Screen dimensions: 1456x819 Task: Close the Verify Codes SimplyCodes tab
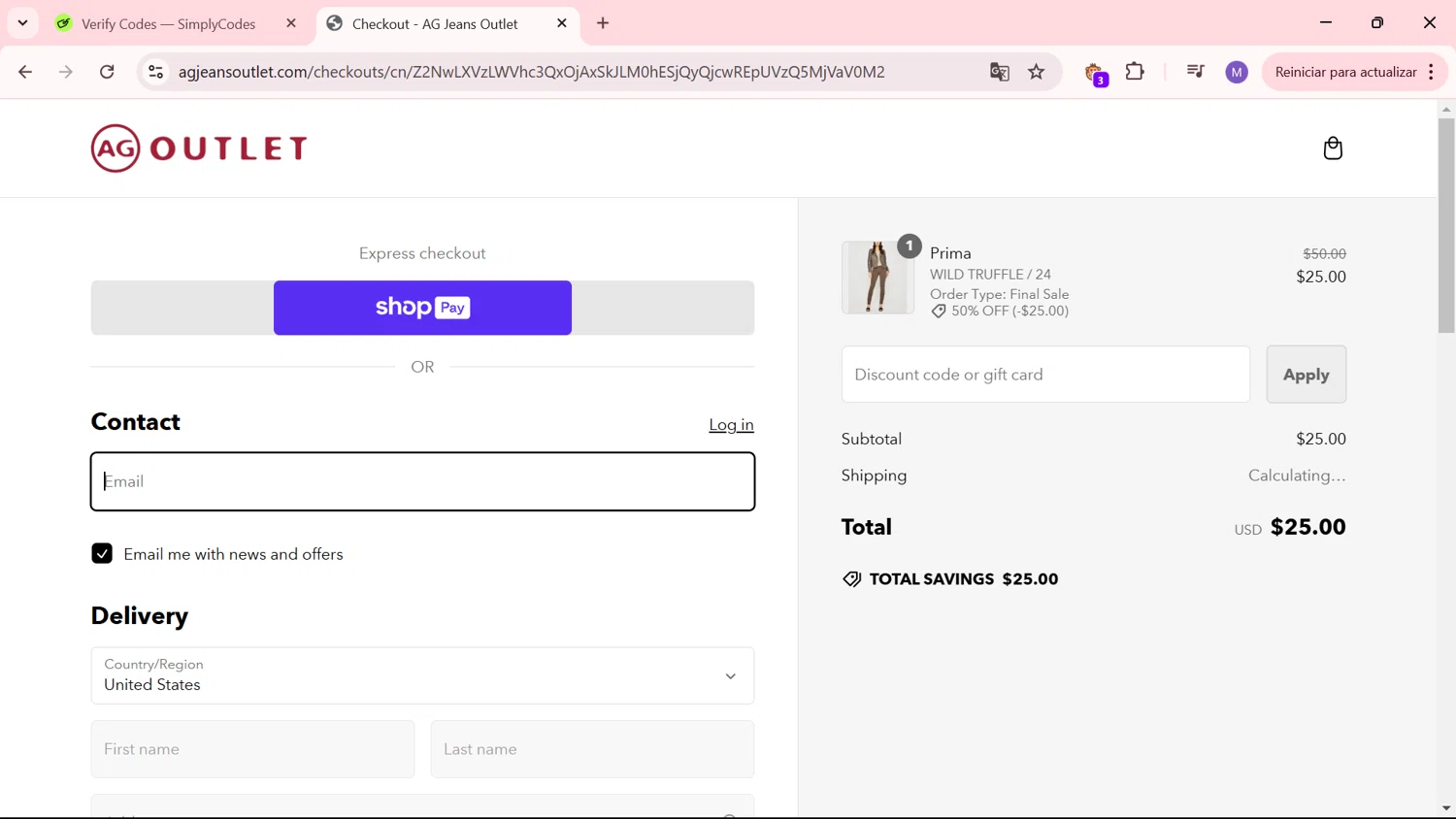coord(291,23)
